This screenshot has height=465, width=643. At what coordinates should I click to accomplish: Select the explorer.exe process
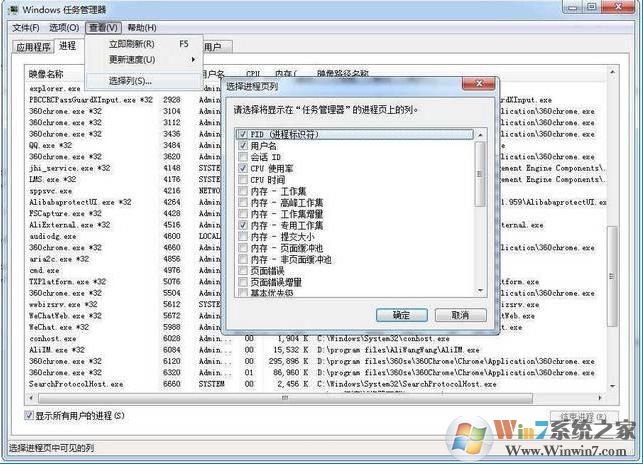[55, 89]
